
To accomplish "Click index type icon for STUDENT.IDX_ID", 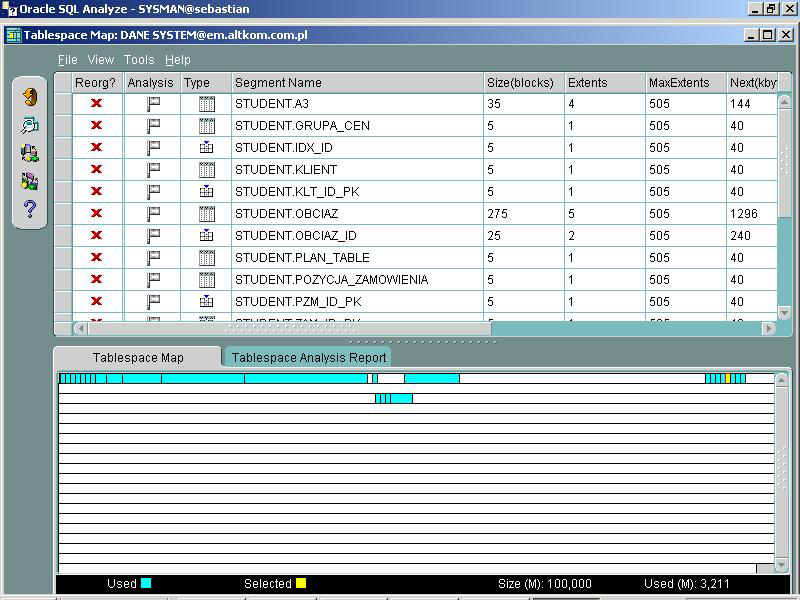I will coord(206,147).
